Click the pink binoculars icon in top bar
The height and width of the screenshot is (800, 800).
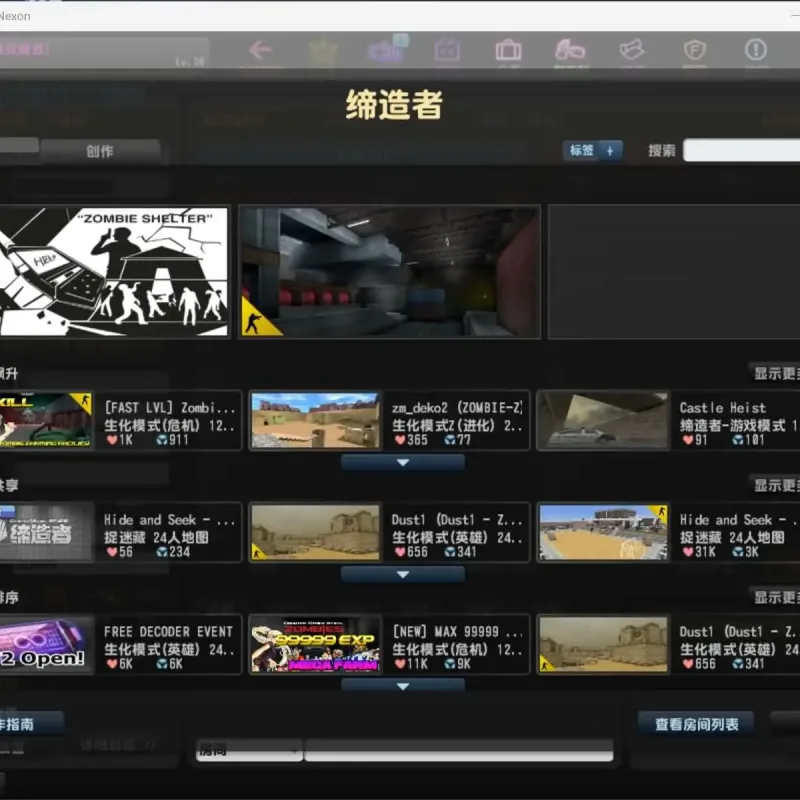pos(570,50)
